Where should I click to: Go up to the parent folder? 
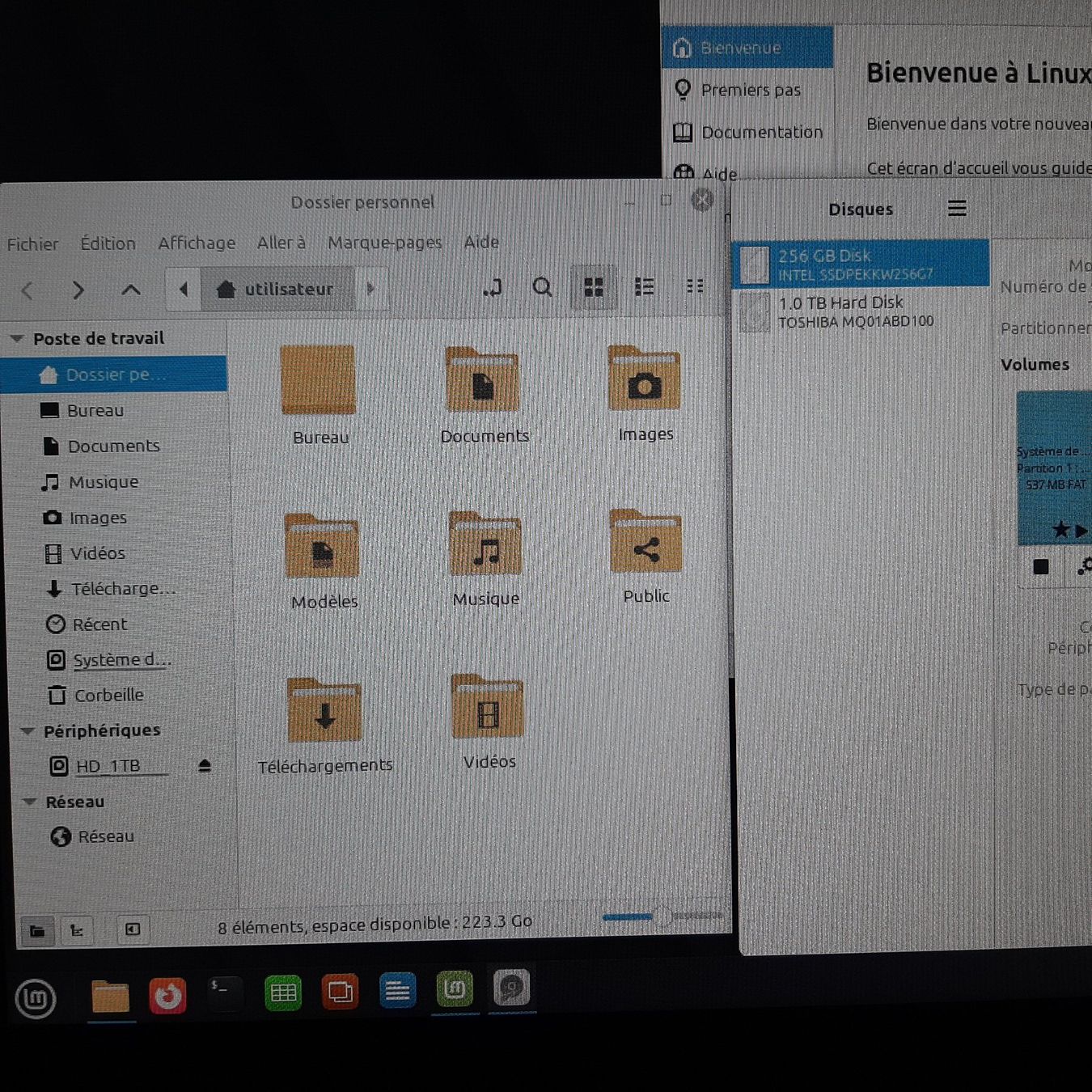point(130,290)
